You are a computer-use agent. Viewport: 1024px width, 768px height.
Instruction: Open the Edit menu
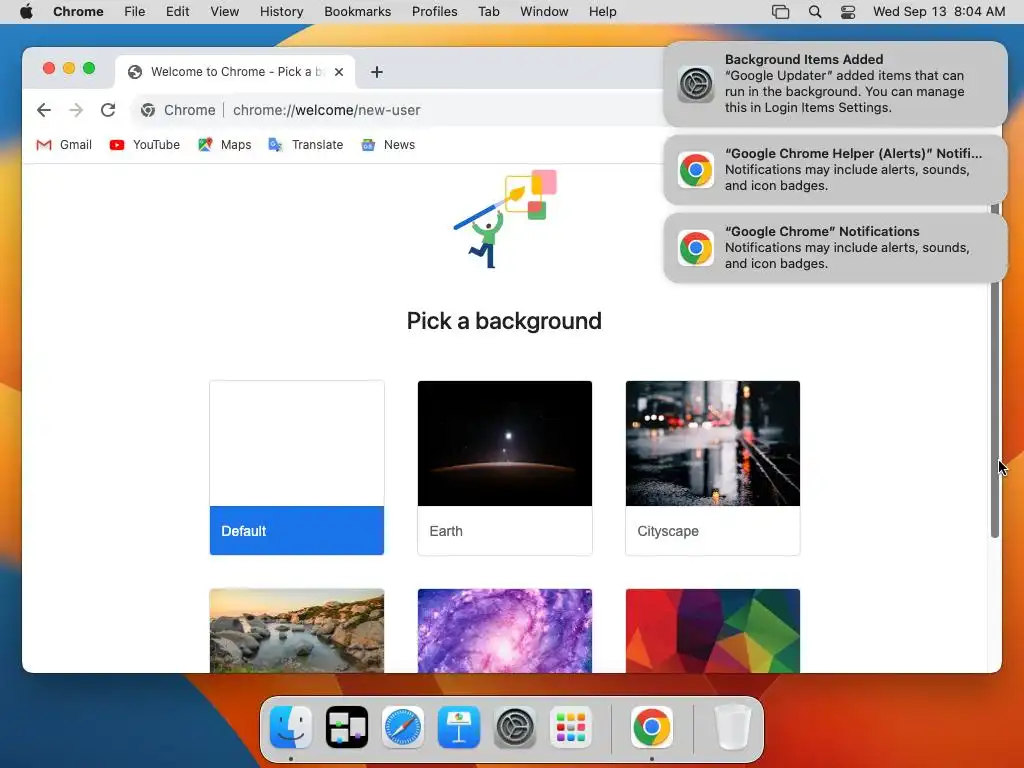click(x=177, y=12)
